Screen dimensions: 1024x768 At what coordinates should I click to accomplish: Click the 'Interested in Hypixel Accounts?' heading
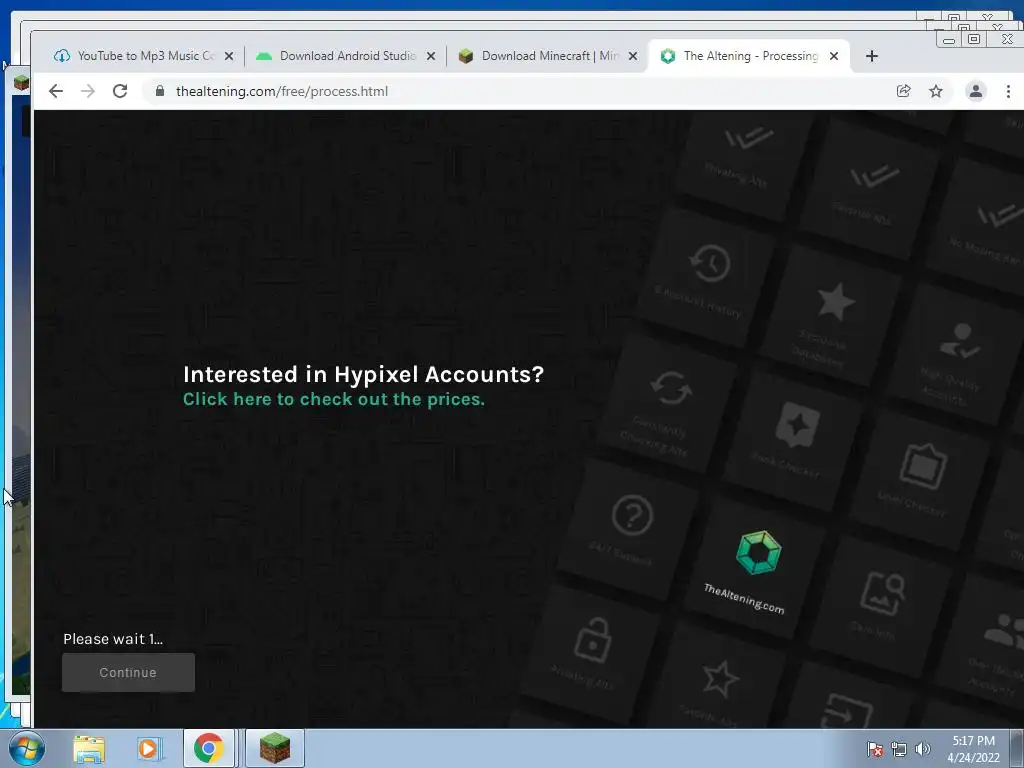[x=363, y=374]
